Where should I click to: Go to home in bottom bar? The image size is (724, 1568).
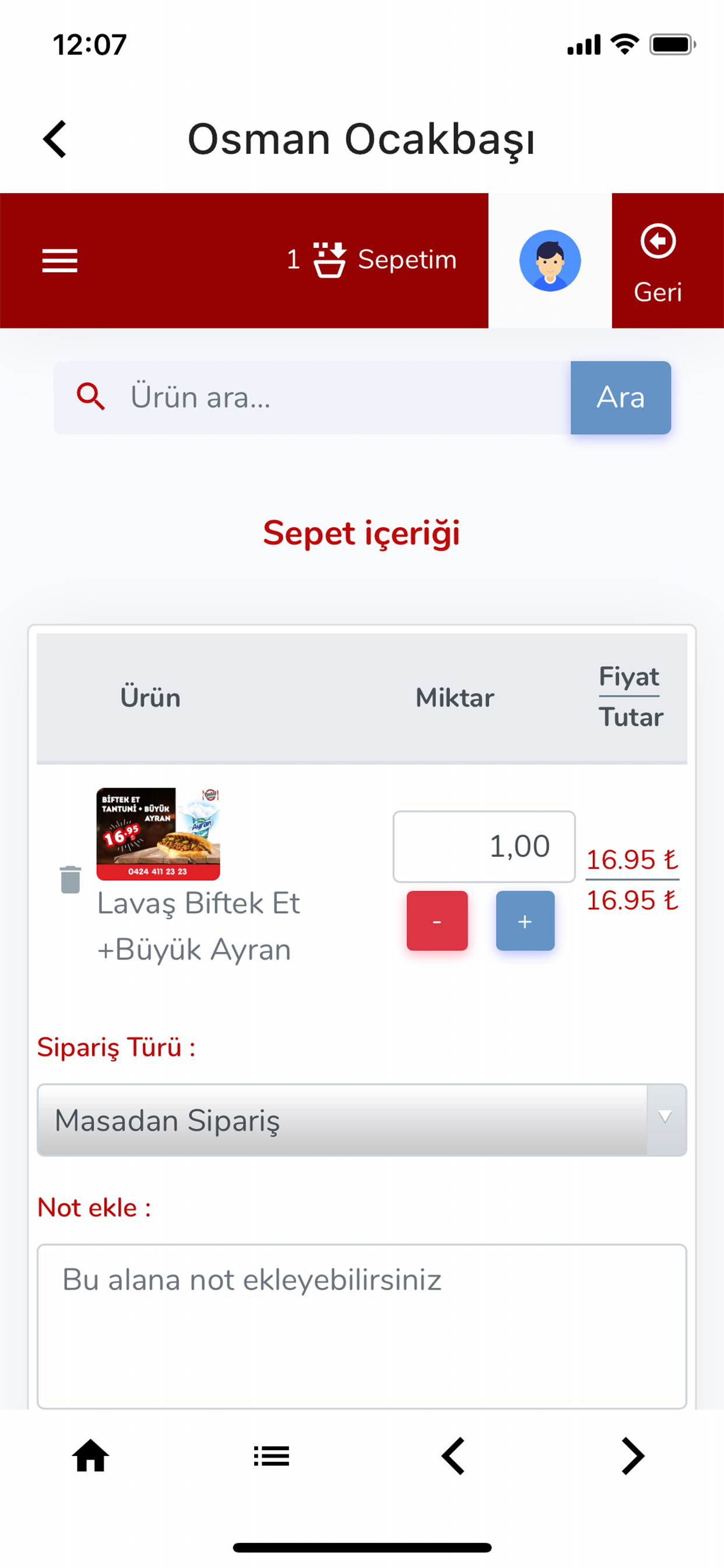(x=91, y=1456)
